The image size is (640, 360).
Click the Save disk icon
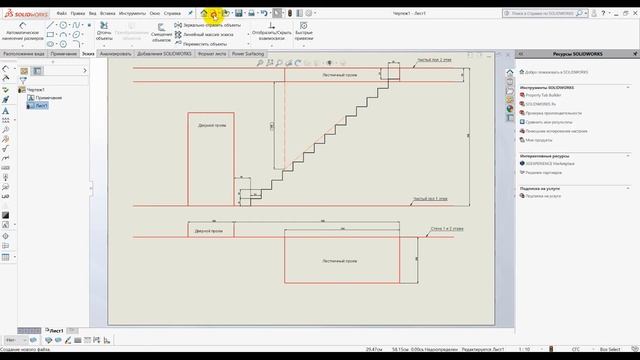pyautogui.click(x=239, y=13)
